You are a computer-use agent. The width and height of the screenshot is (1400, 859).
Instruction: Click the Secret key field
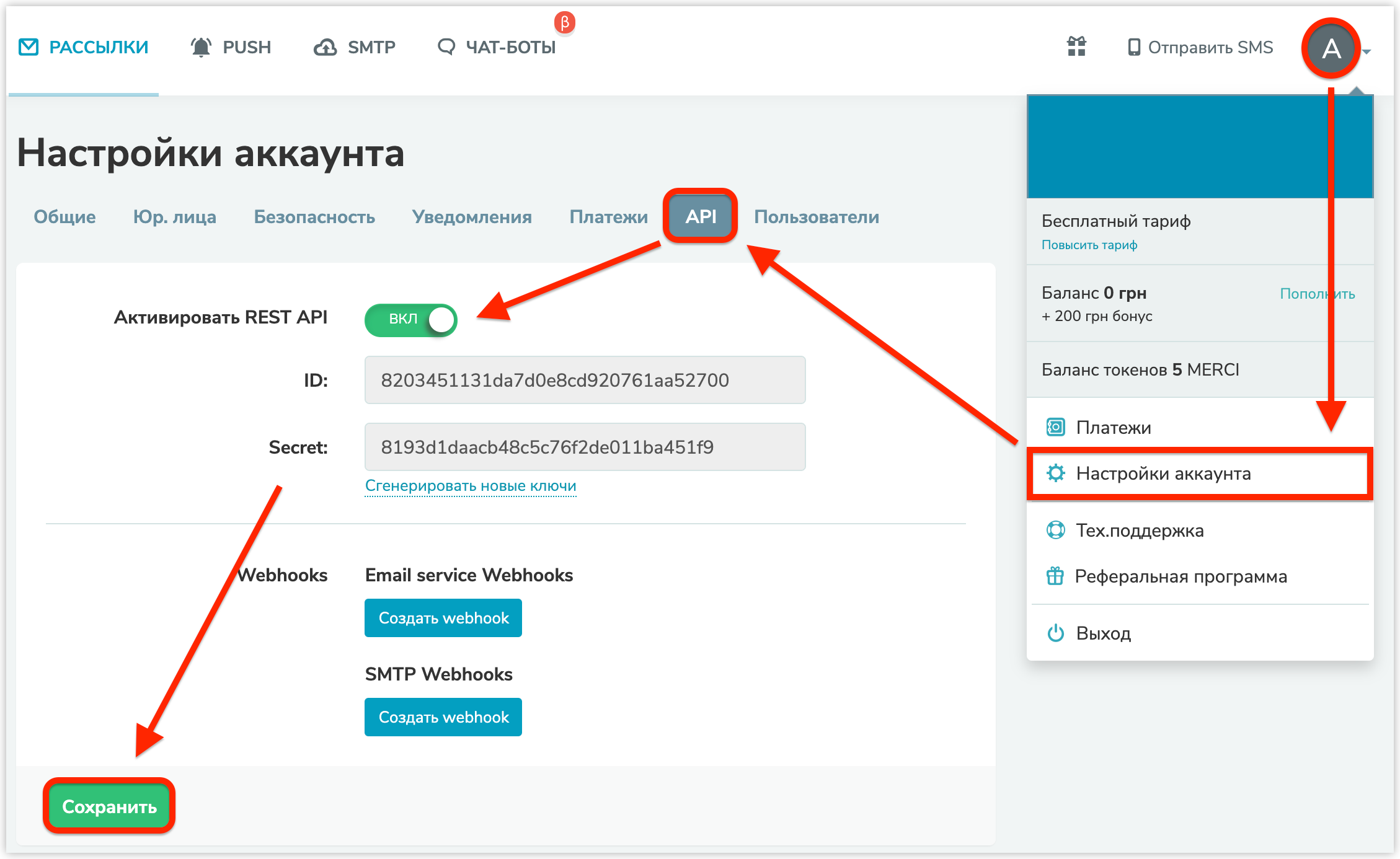585,447
